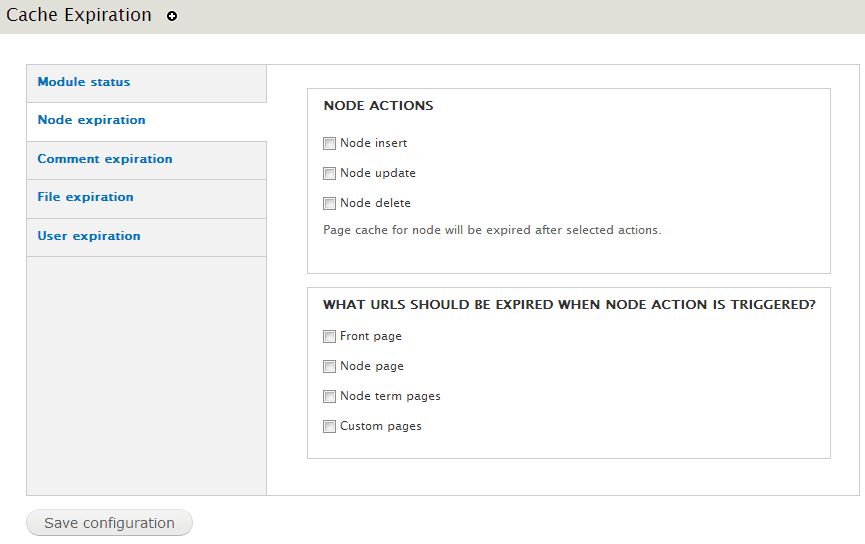Go to the File expiration tab

(85, 197)
